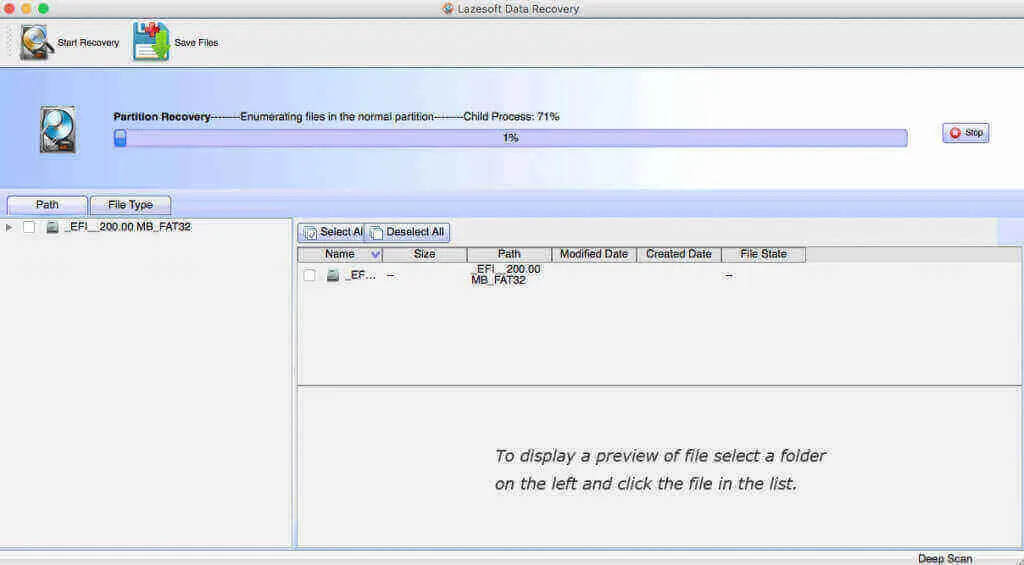The height and width of the screenshot is (565, 1024).
Task: Click the Save Files label
Action: [x=196, y=42]
